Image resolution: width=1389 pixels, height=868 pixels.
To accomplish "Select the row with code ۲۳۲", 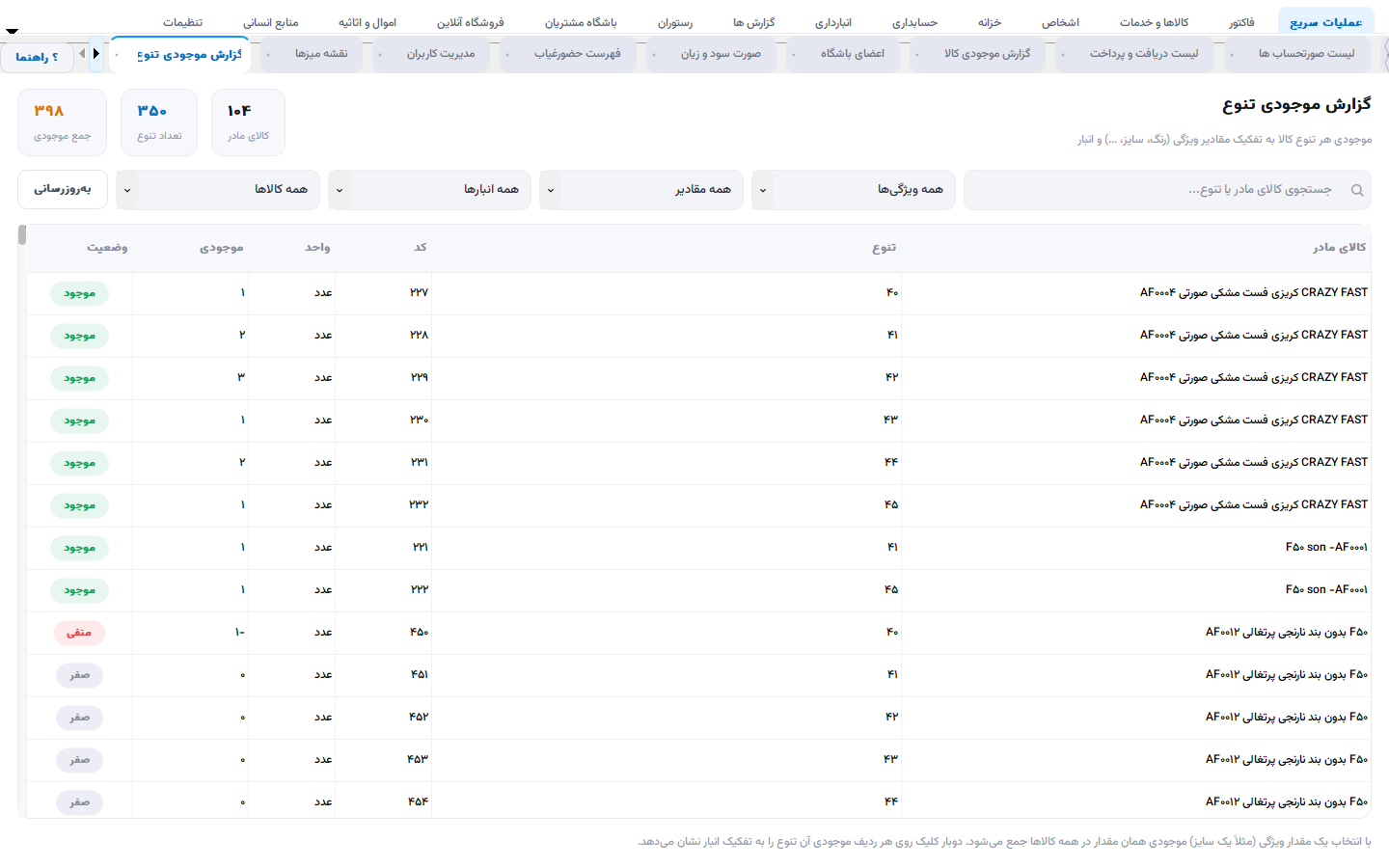I will coord(698,505).
